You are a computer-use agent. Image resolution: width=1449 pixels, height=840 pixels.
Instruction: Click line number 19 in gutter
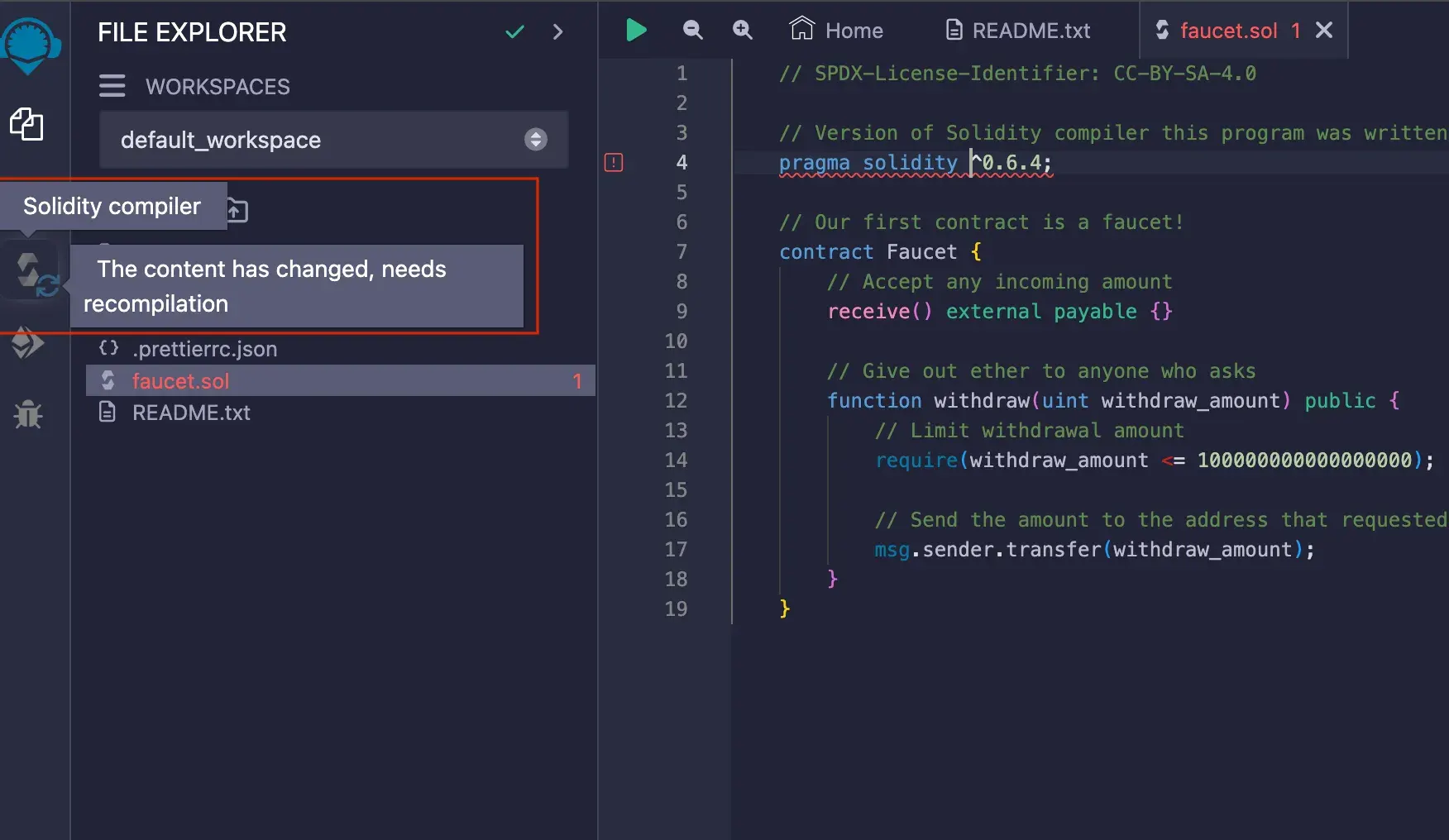click(x=676, y=609)
